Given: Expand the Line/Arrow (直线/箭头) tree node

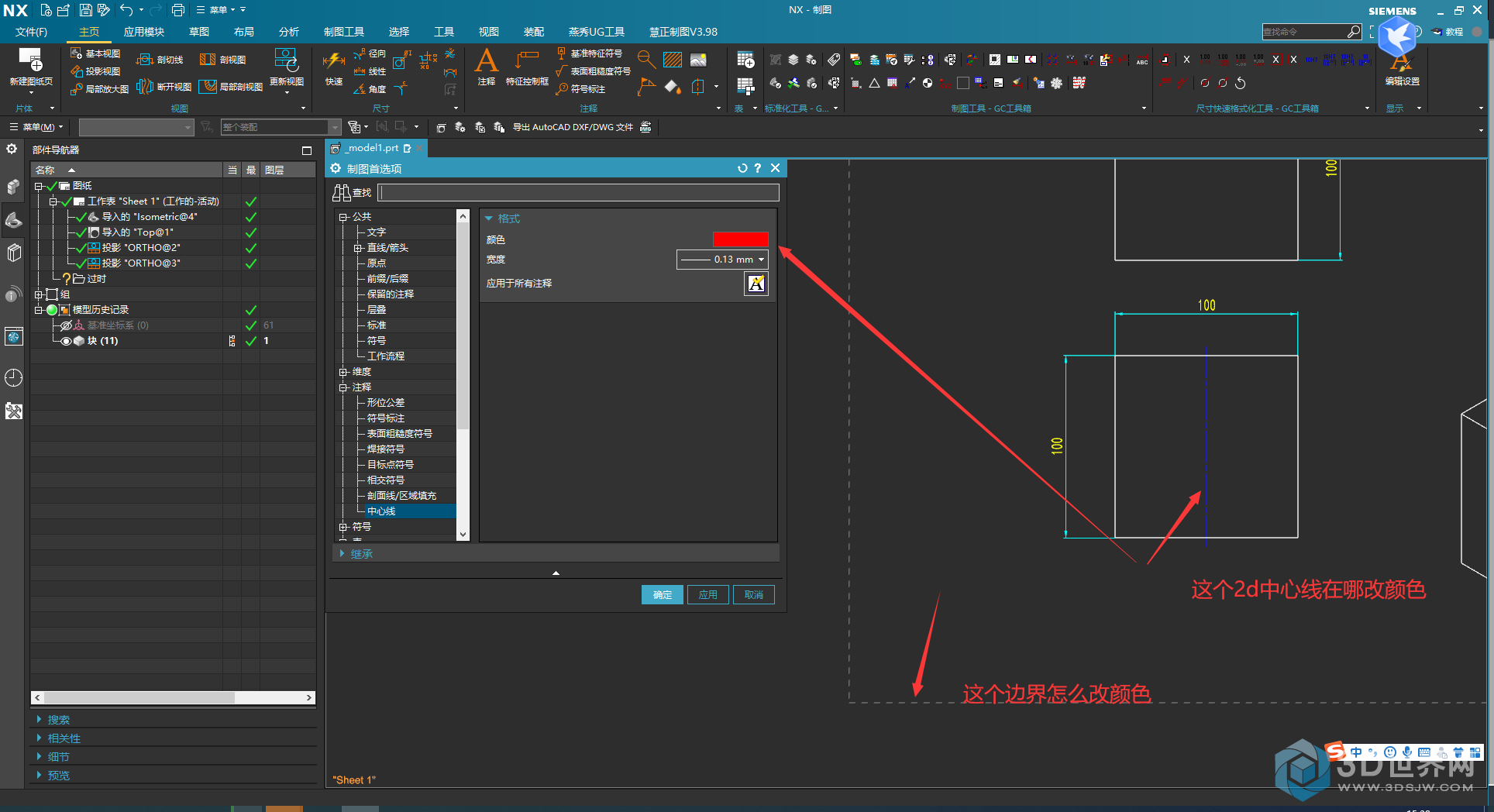Looking at the screenshot, I should tap(358, 248).
